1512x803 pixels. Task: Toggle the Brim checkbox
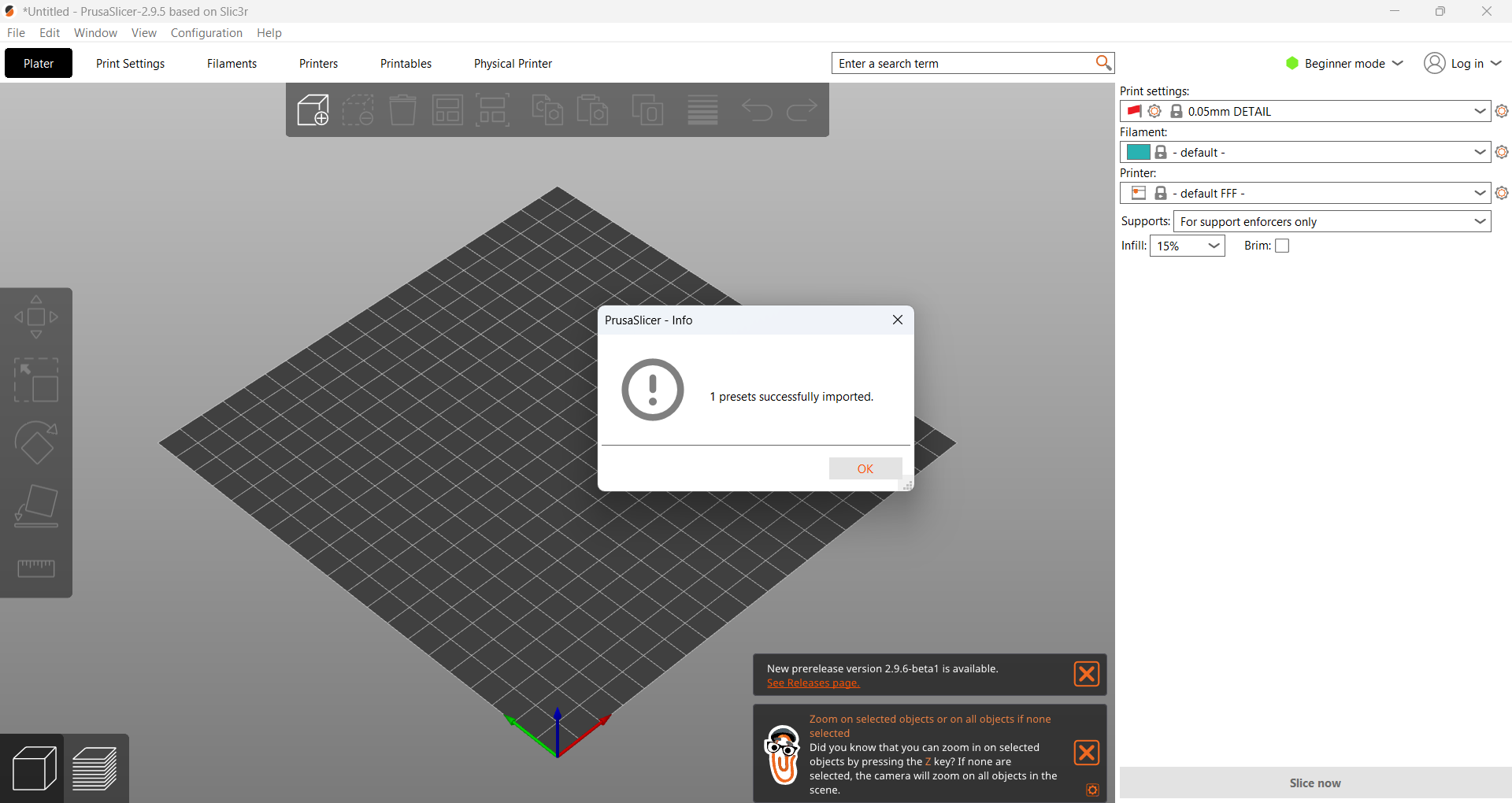point(1282,246)
